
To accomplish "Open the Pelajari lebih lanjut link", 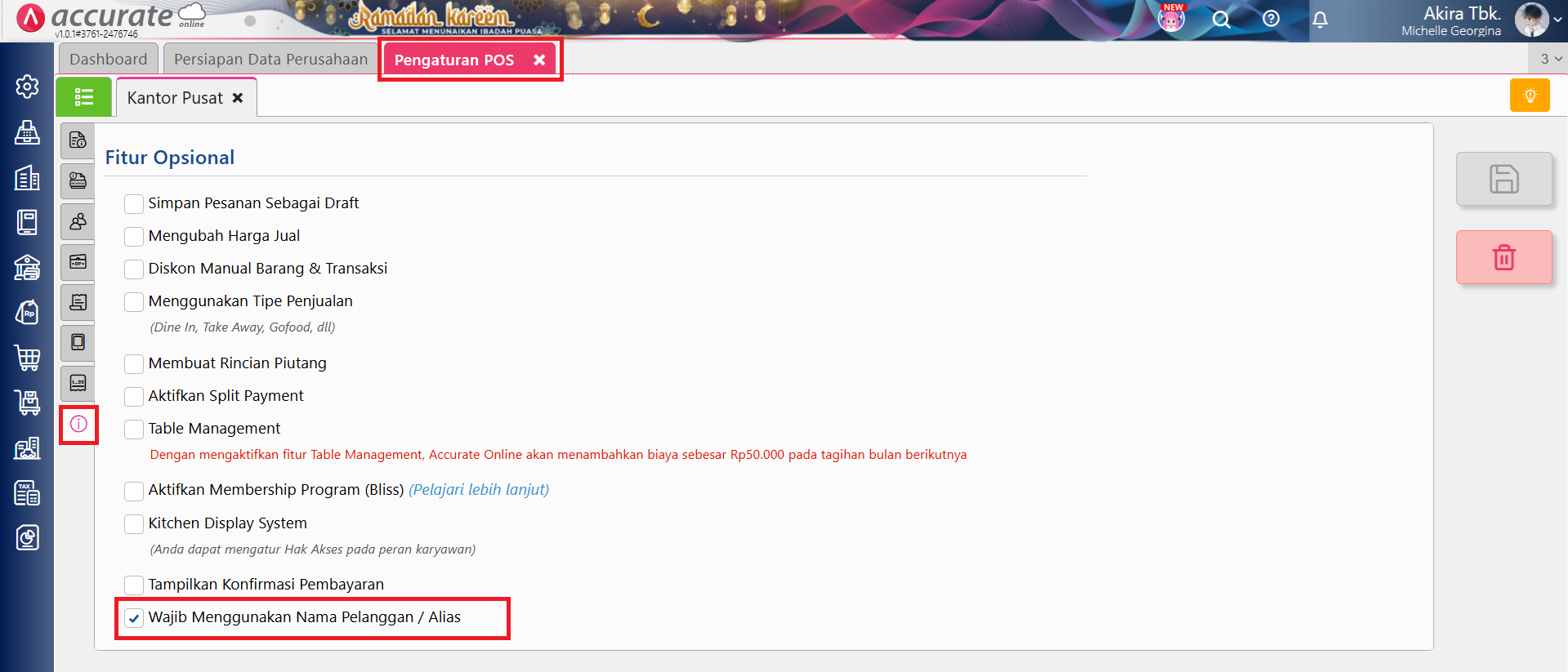I will (x=479, y=490).
